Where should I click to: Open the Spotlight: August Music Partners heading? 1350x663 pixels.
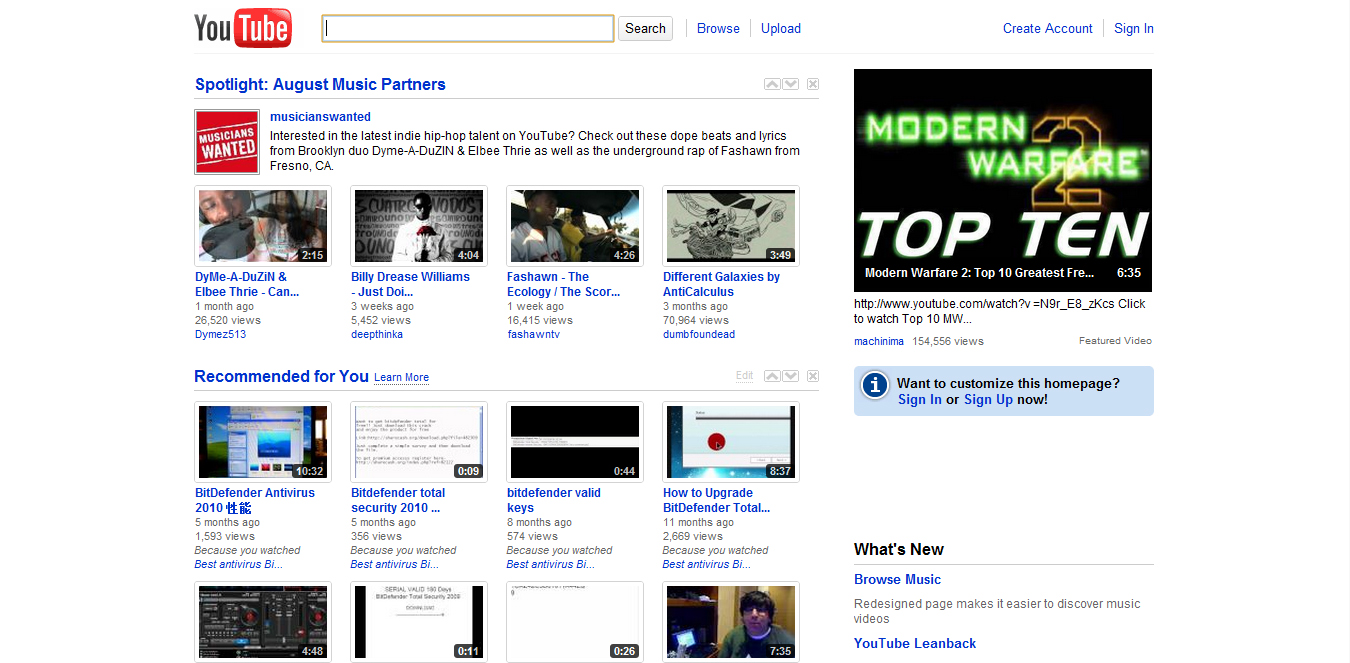pos(320,84)
